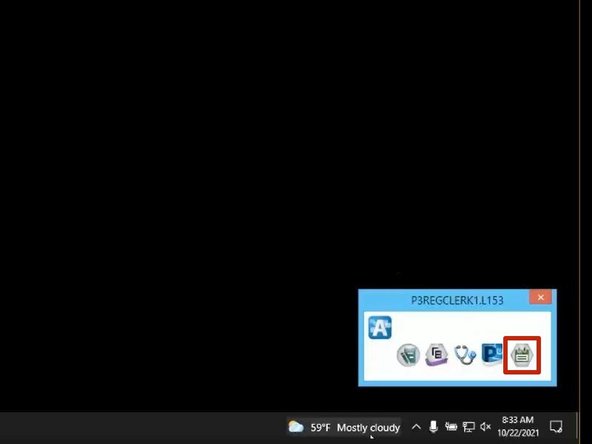This screenshot has width=592, height=444.
Task: Click the 59°F temperature reading
Action: (x=320, y=428)
